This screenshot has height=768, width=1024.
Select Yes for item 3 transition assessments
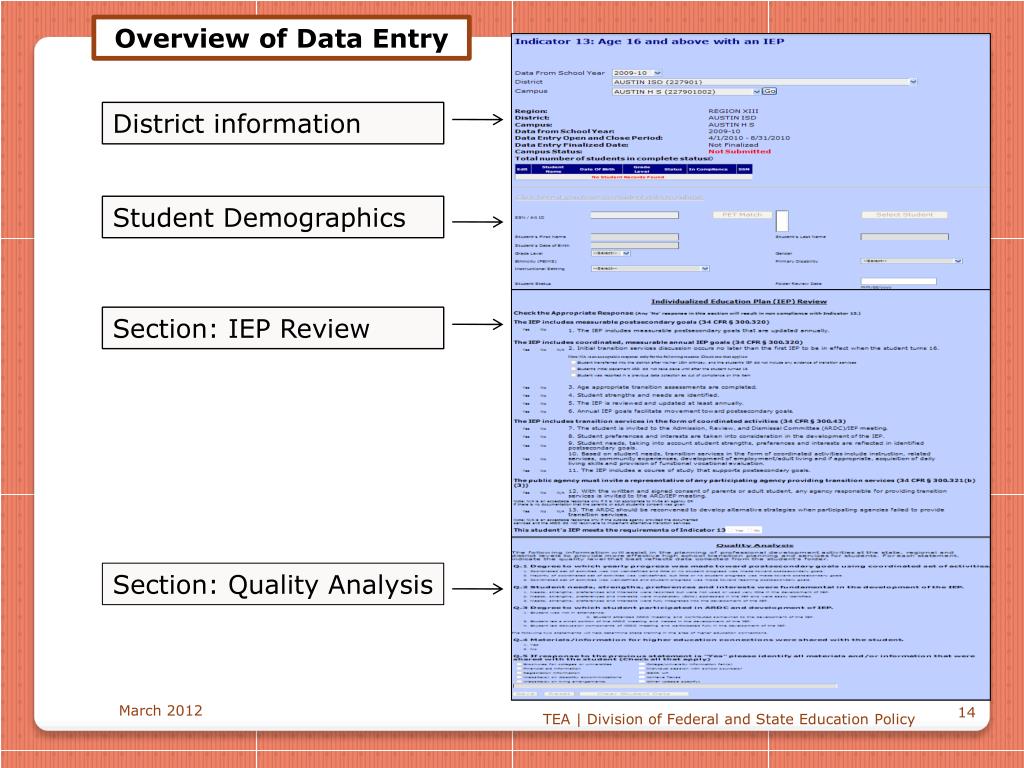point(526,388)
